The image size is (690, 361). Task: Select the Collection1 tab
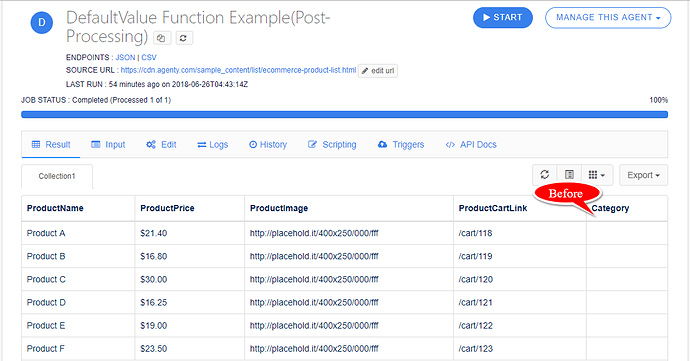[57, 176]
